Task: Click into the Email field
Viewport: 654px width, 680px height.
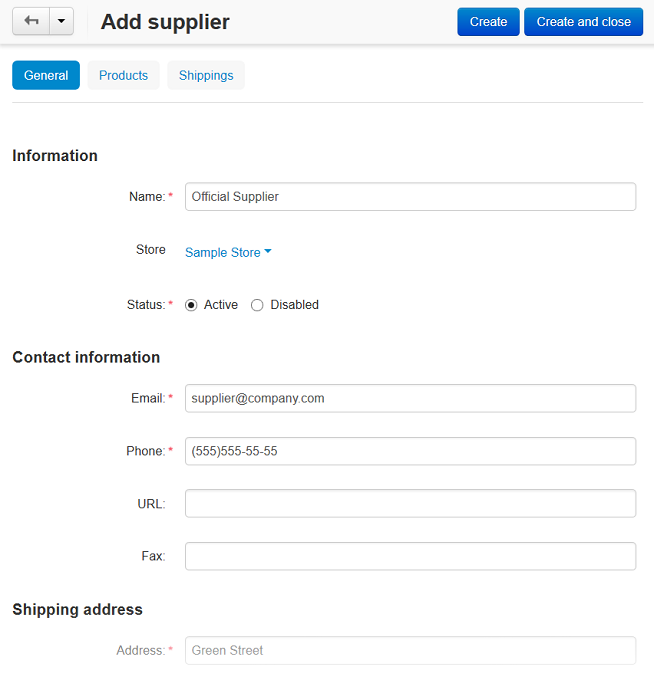Action: [x=410, y=398]
